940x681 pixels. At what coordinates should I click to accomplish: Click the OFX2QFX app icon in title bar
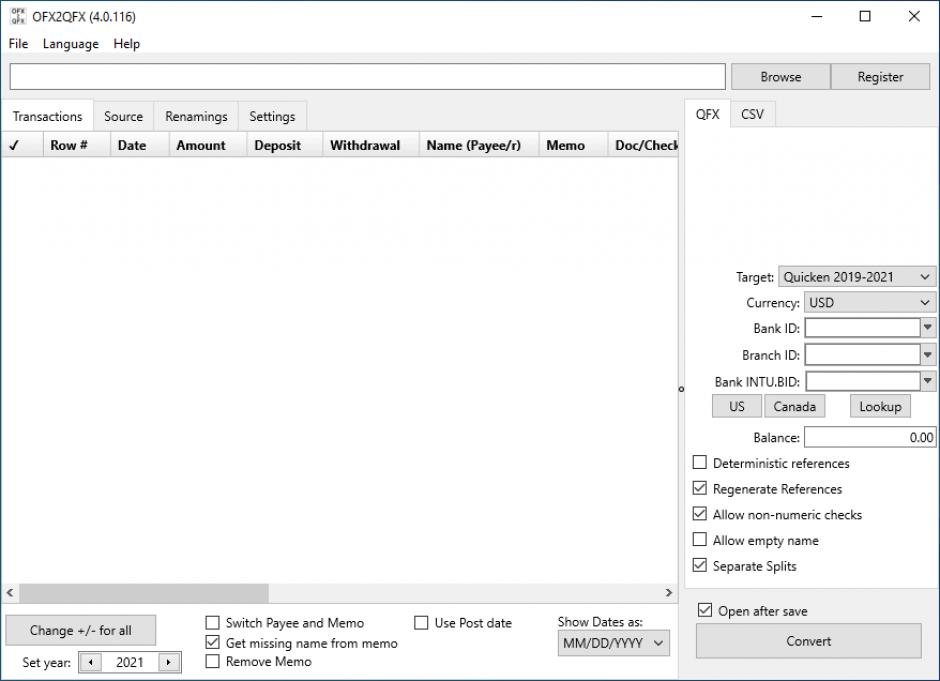[x=17, y=16]
